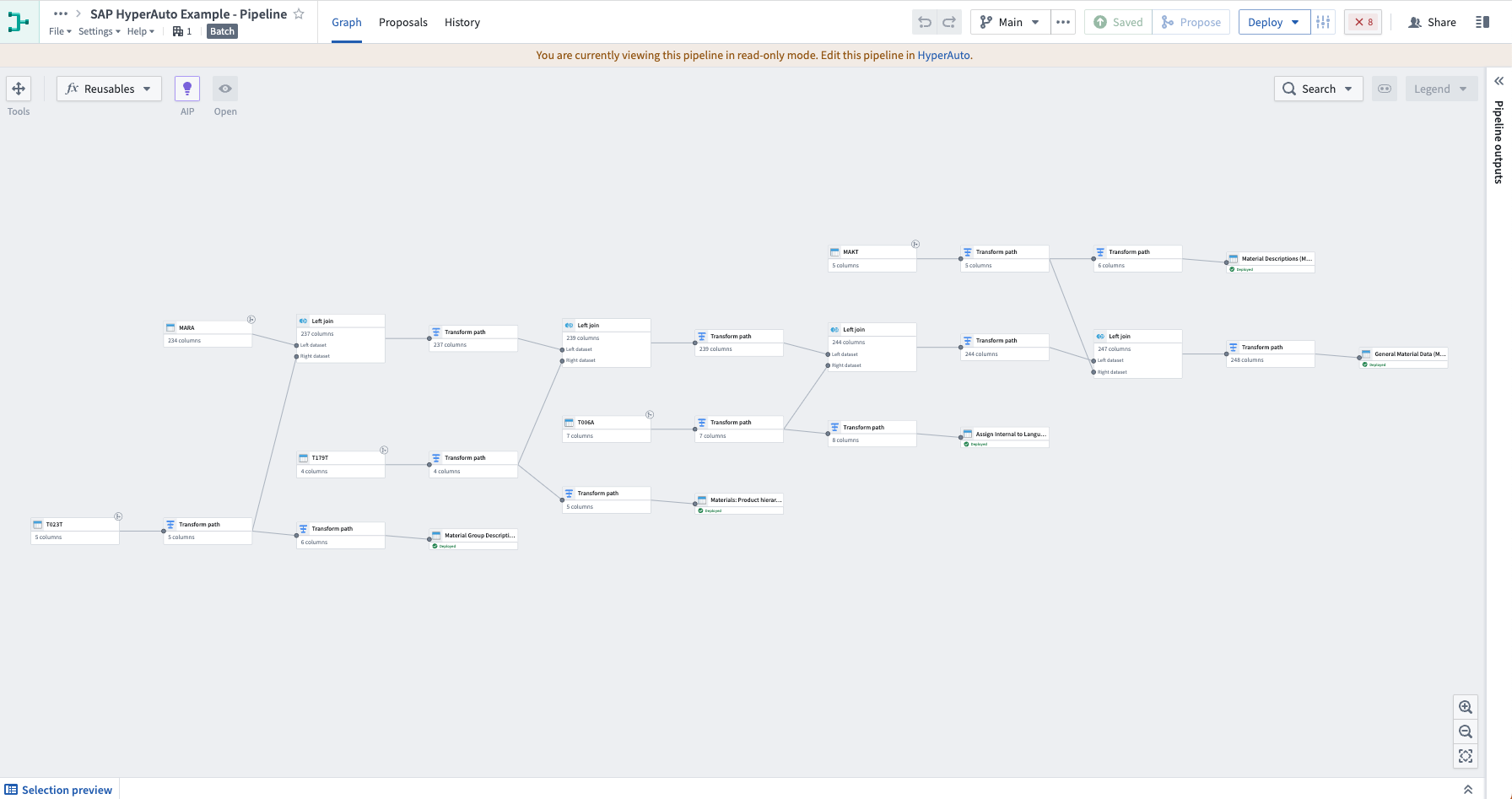Click the badge icon on T179T node

click(384, 450)
